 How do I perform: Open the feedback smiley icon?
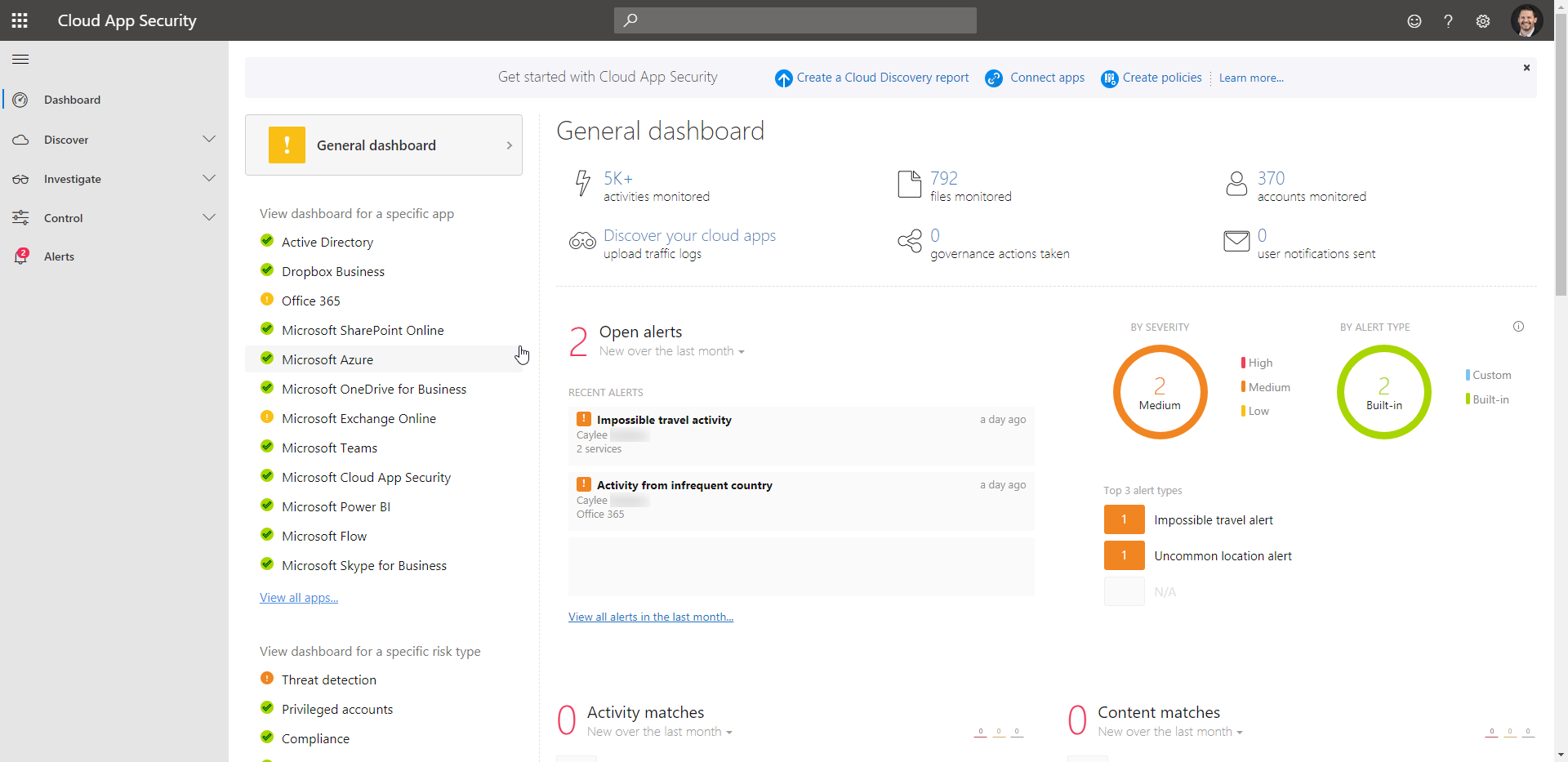tap(1414, 21)
